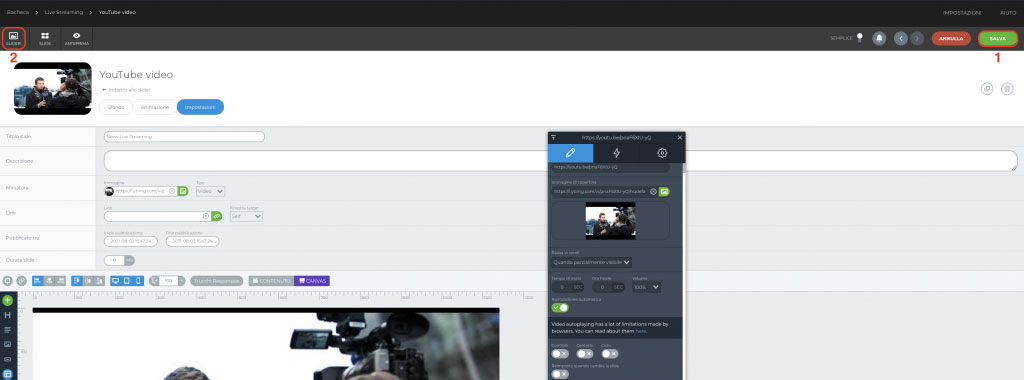The width and height of the screenshot is (1024, 380).
Task: Select the mobile device view icon
Action: (x=138, y=281)
